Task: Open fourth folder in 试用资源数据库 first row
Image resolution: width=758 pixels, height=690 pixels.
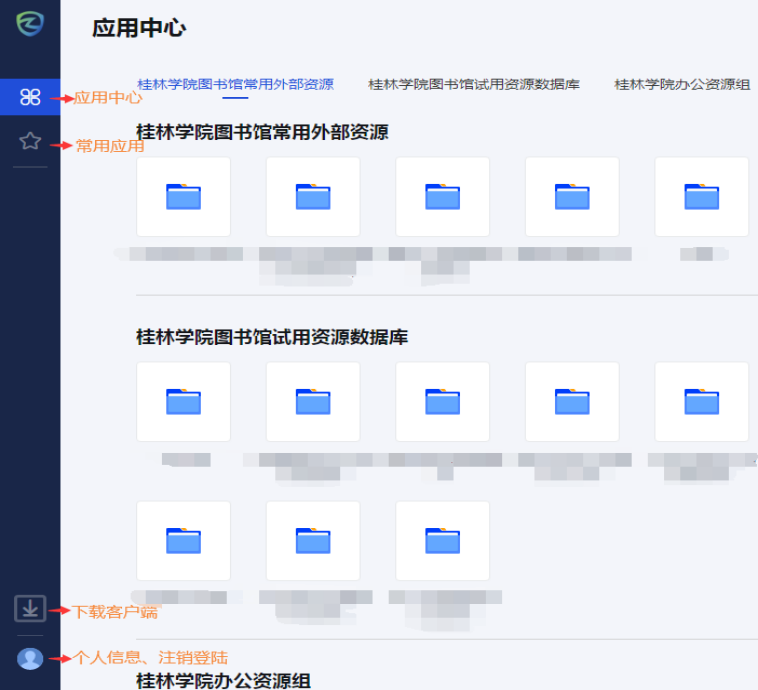Action: click(x=572, y=402)
